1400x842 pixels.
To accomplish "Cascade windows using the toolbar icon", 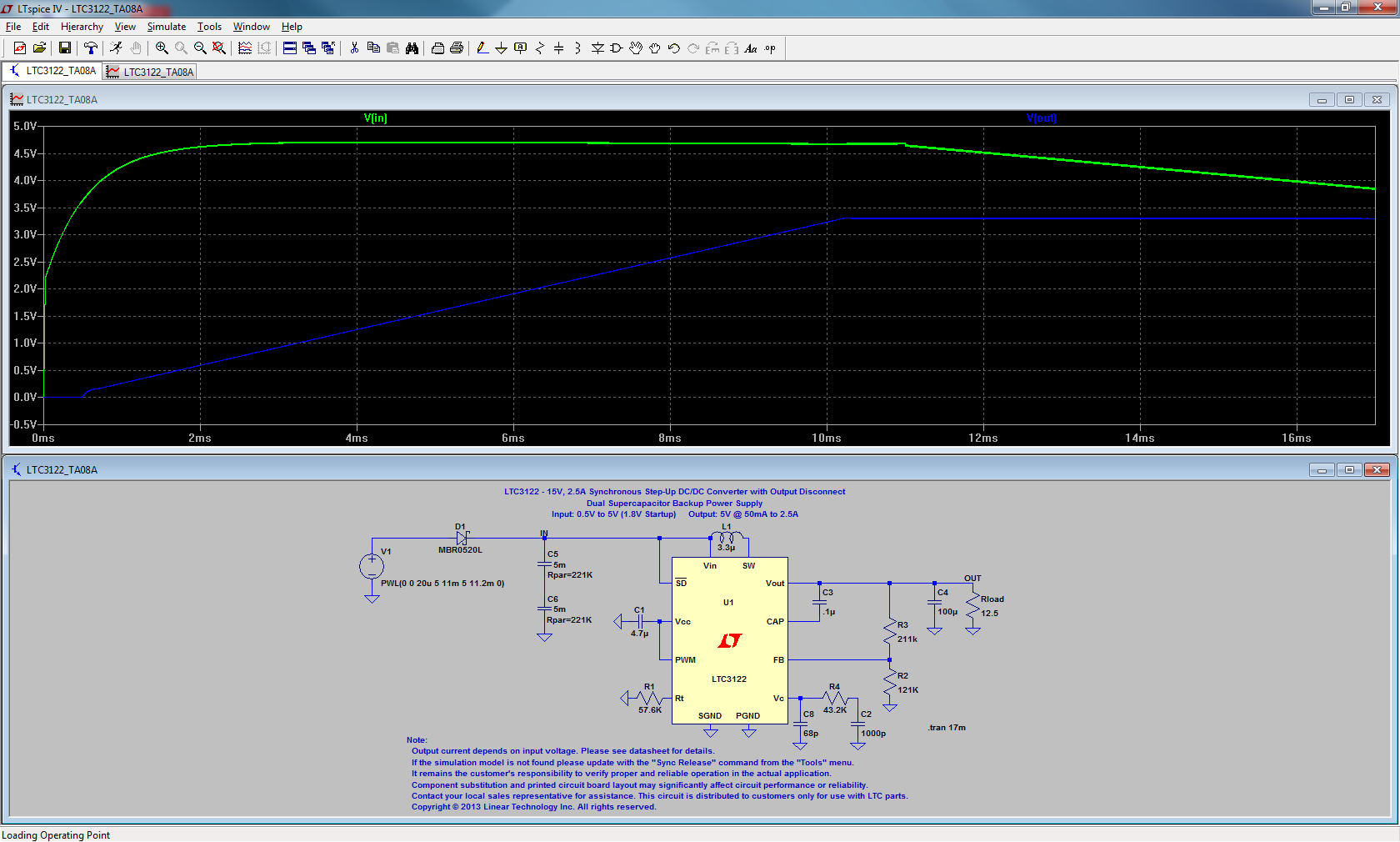I will coord(309,48).
